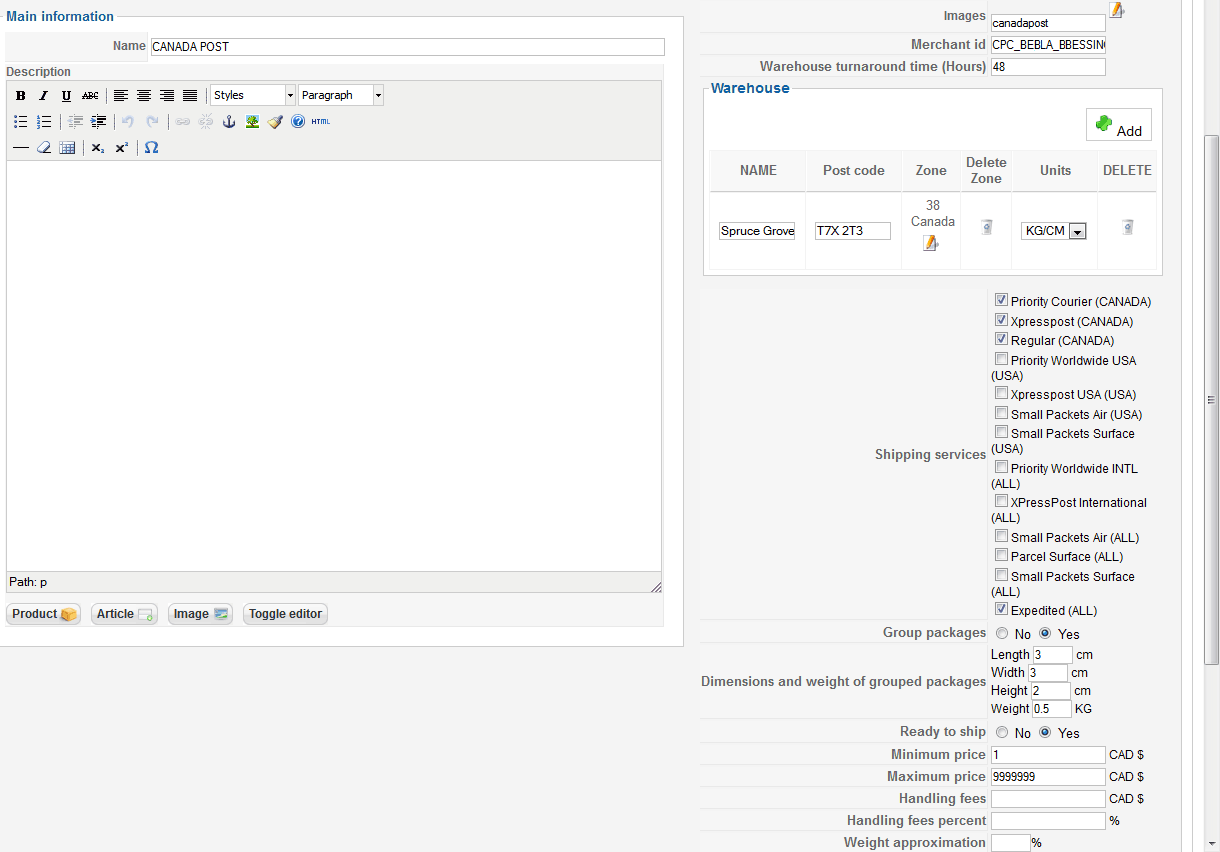Viewport: 1220px width, 852px height.
Task: Select No for Ready to ship
Action: (1002, 732)
